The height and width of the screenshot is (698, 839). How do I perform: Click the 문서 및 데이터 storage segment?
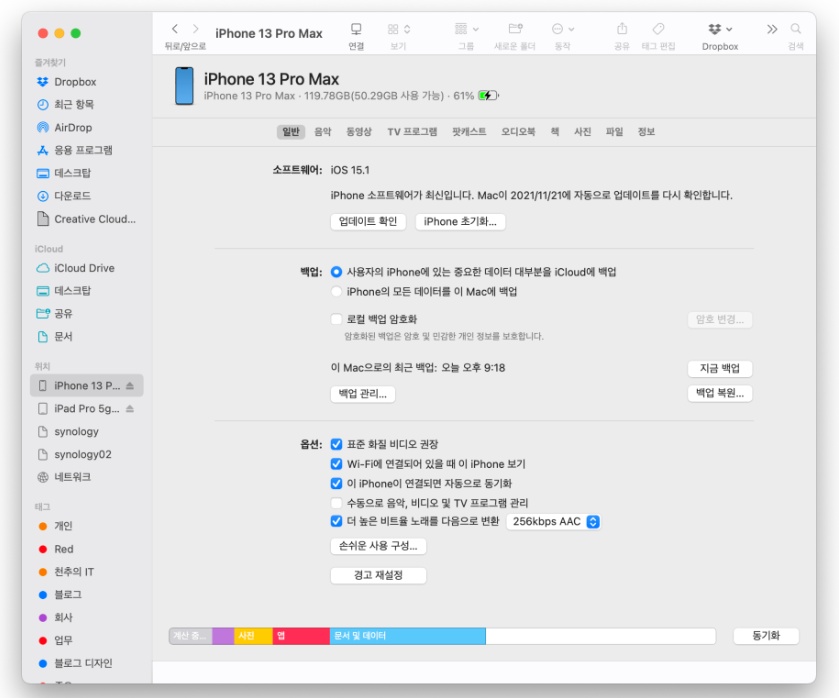click(408, 636)
